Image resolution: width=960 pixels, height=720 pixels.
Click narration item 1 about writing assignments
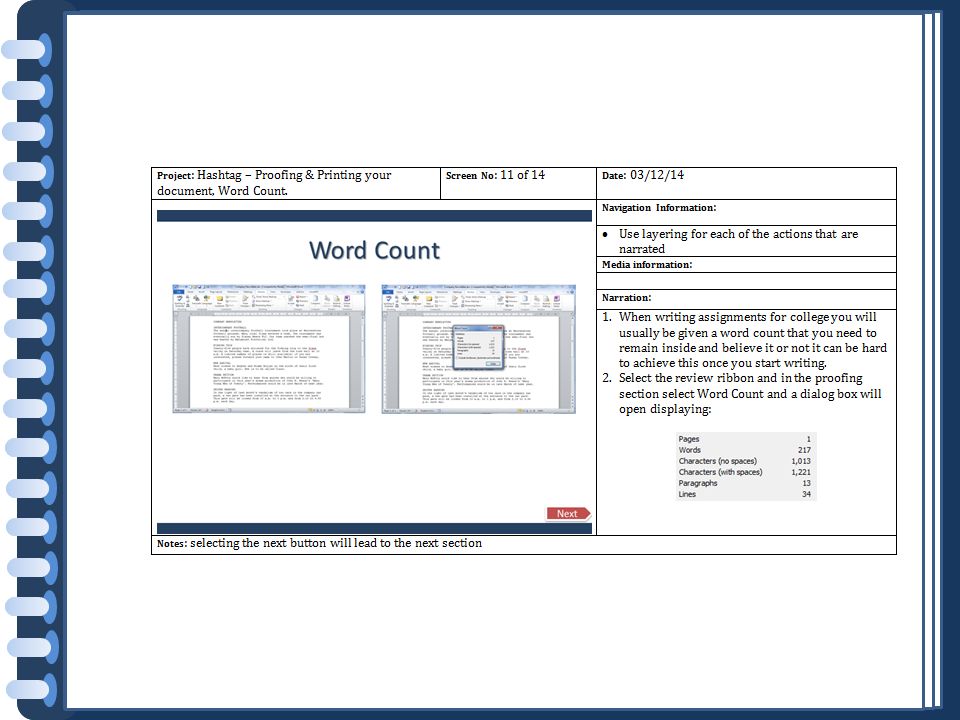point(746,340)
